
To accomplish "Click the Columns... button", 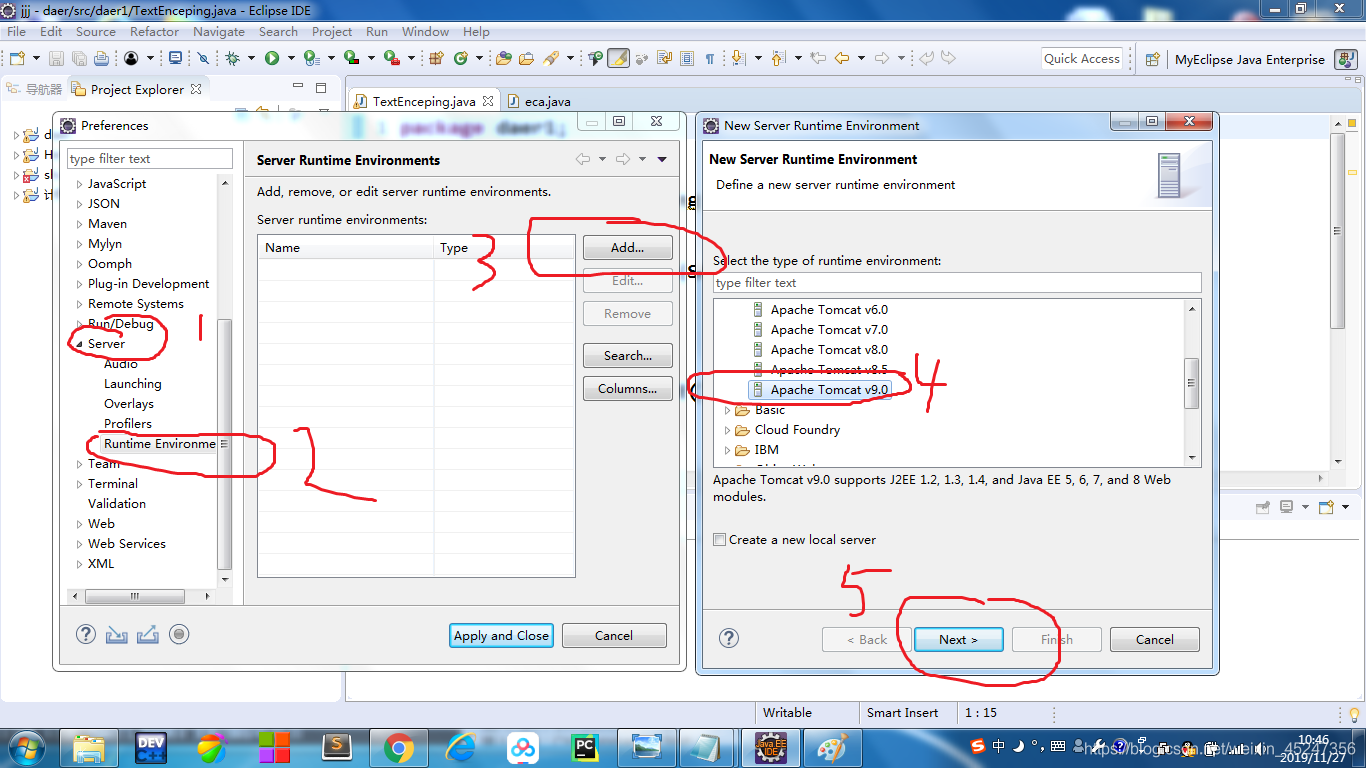I will (627, 389).
